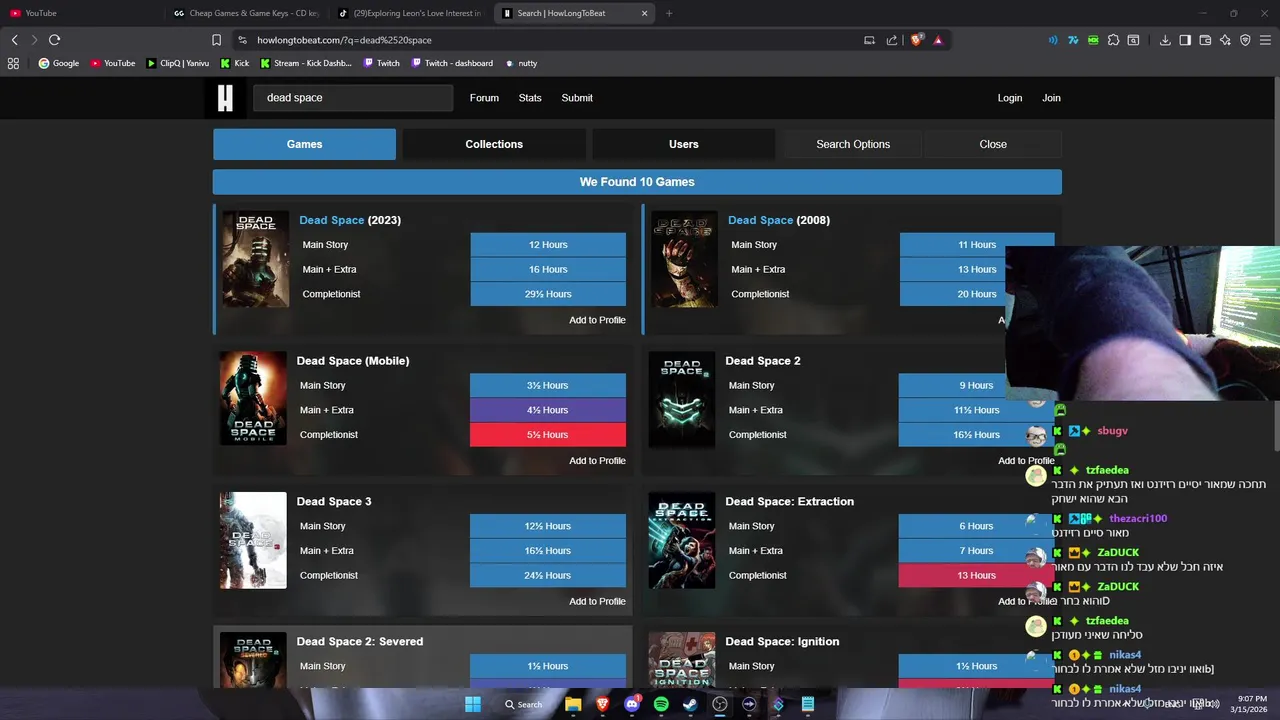
Task: Open File Explorer from taskbar
Action: [573, 704]
